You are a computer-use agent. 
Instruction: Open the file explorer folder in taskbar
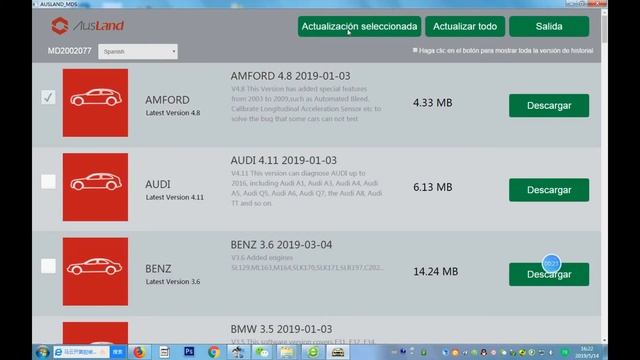click(287, 352)
